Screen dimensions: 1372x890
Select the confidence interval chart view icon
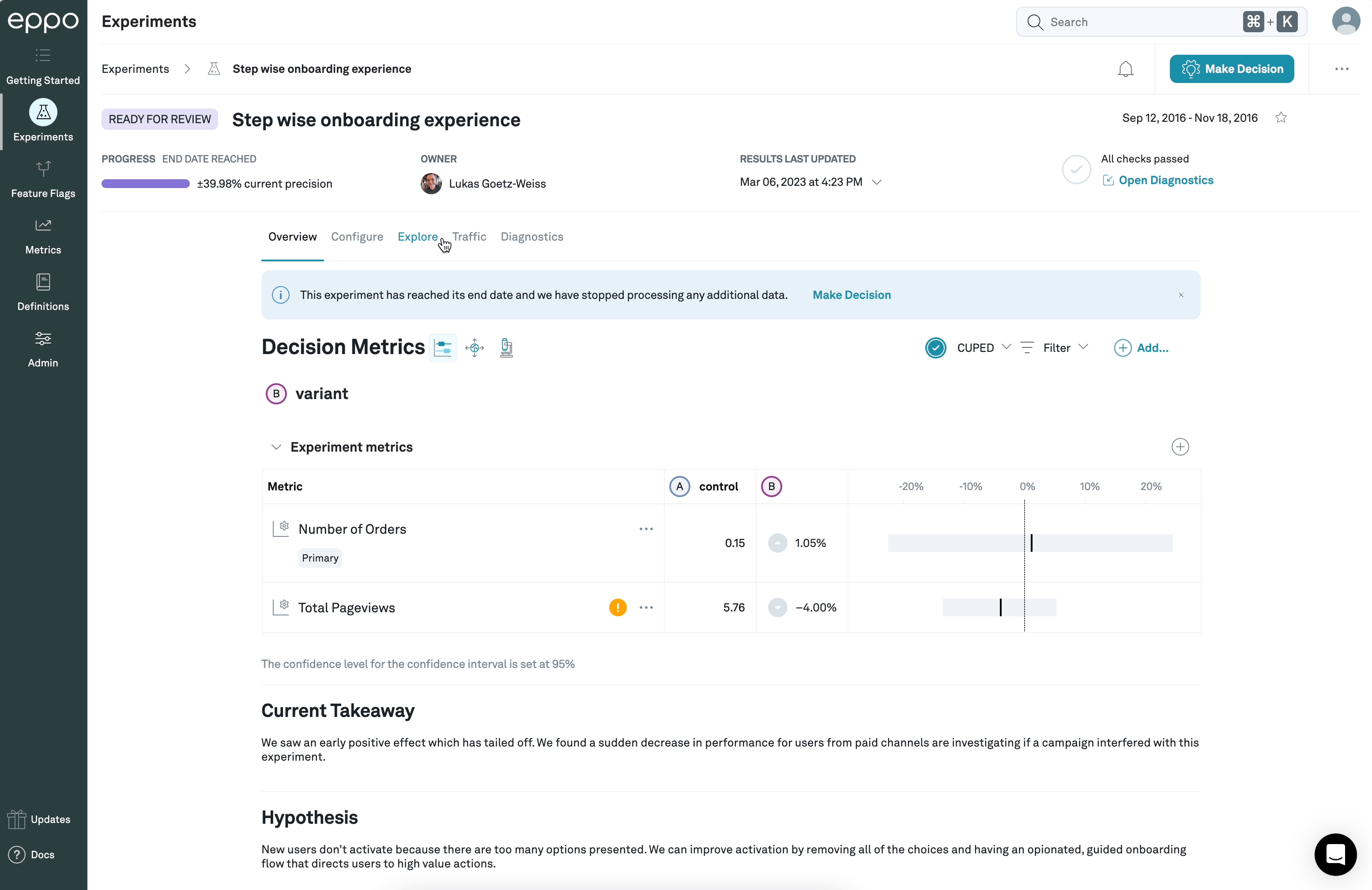pos(443,347)
